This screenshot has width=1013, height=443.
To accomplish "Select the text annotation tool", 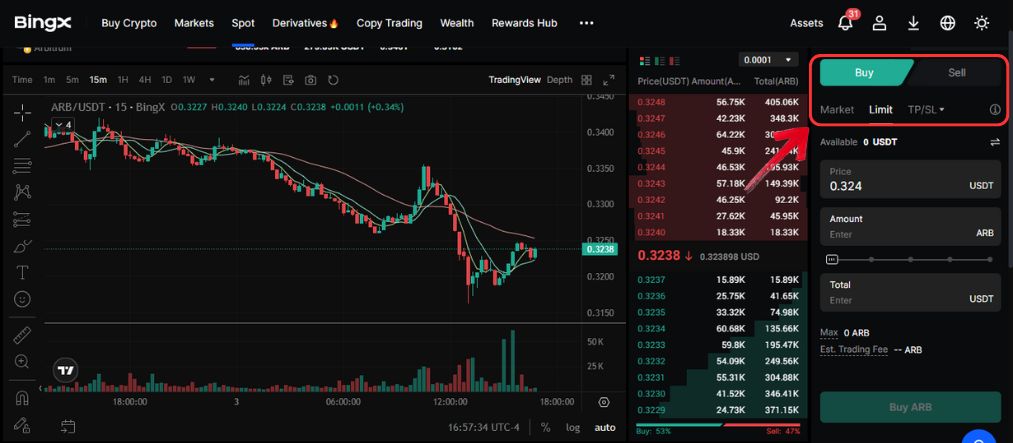I will (x=23, y=273).
